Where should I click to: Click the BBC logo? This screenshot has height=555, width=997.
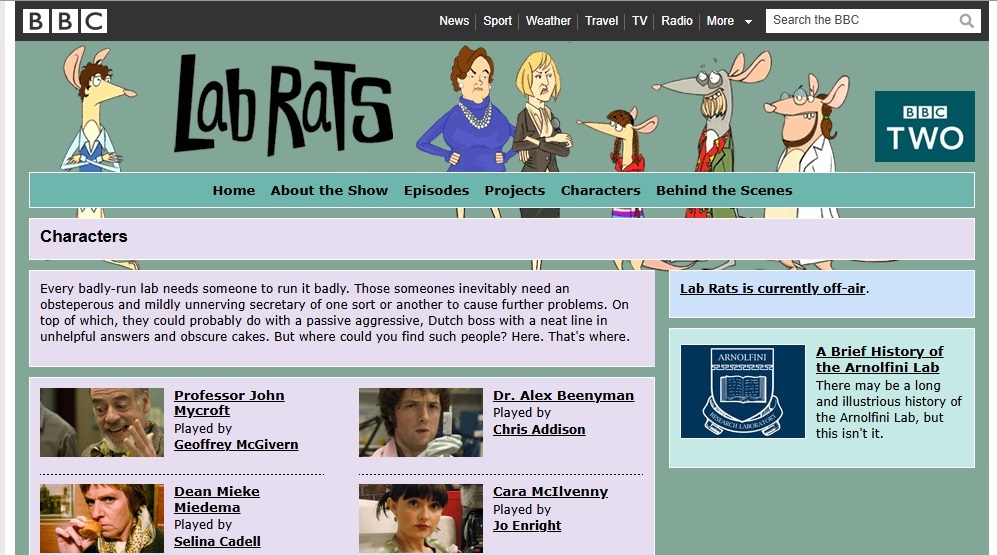coord(65,20)
